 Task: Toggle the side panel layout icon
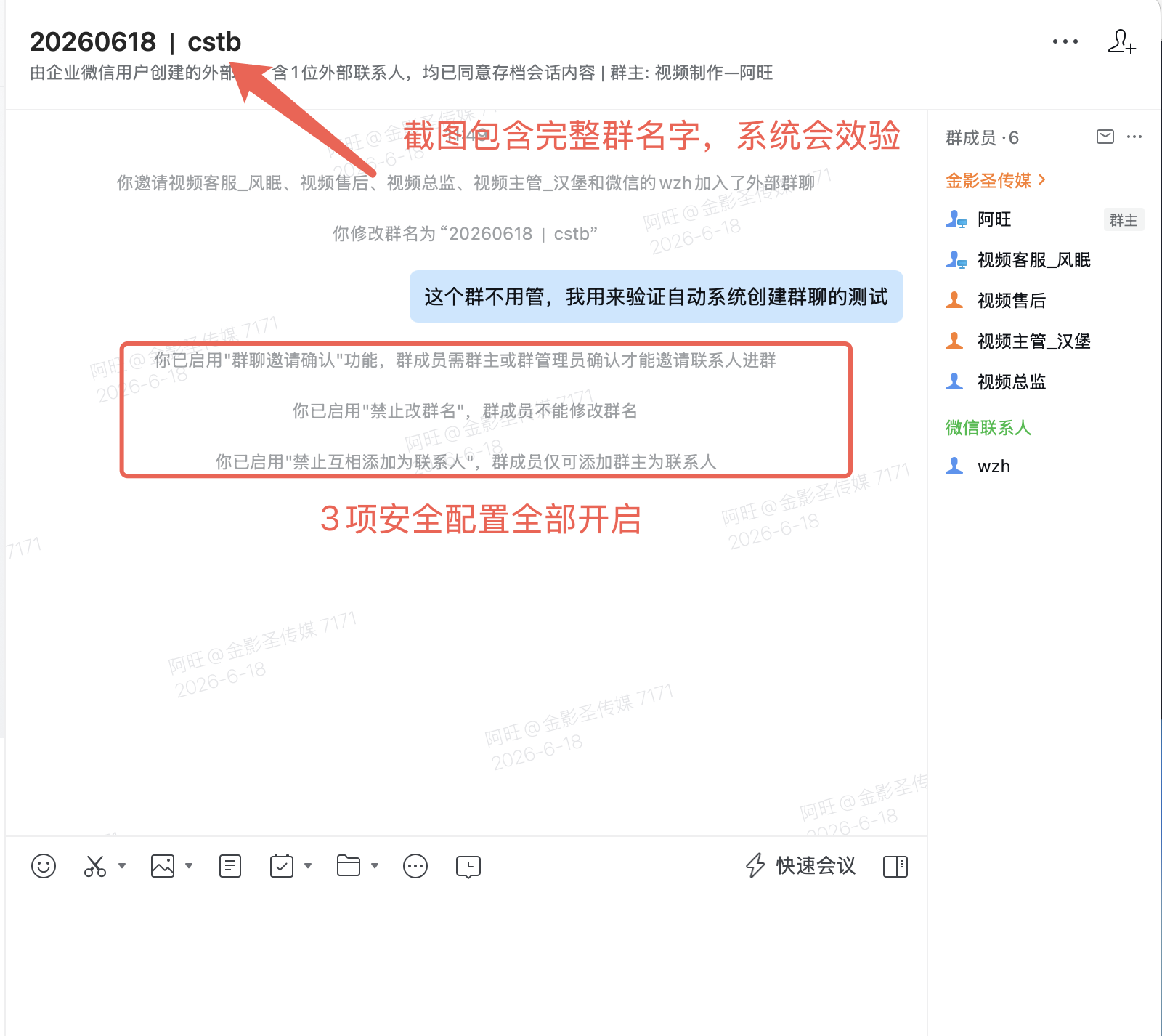click(x=895, y=866)
